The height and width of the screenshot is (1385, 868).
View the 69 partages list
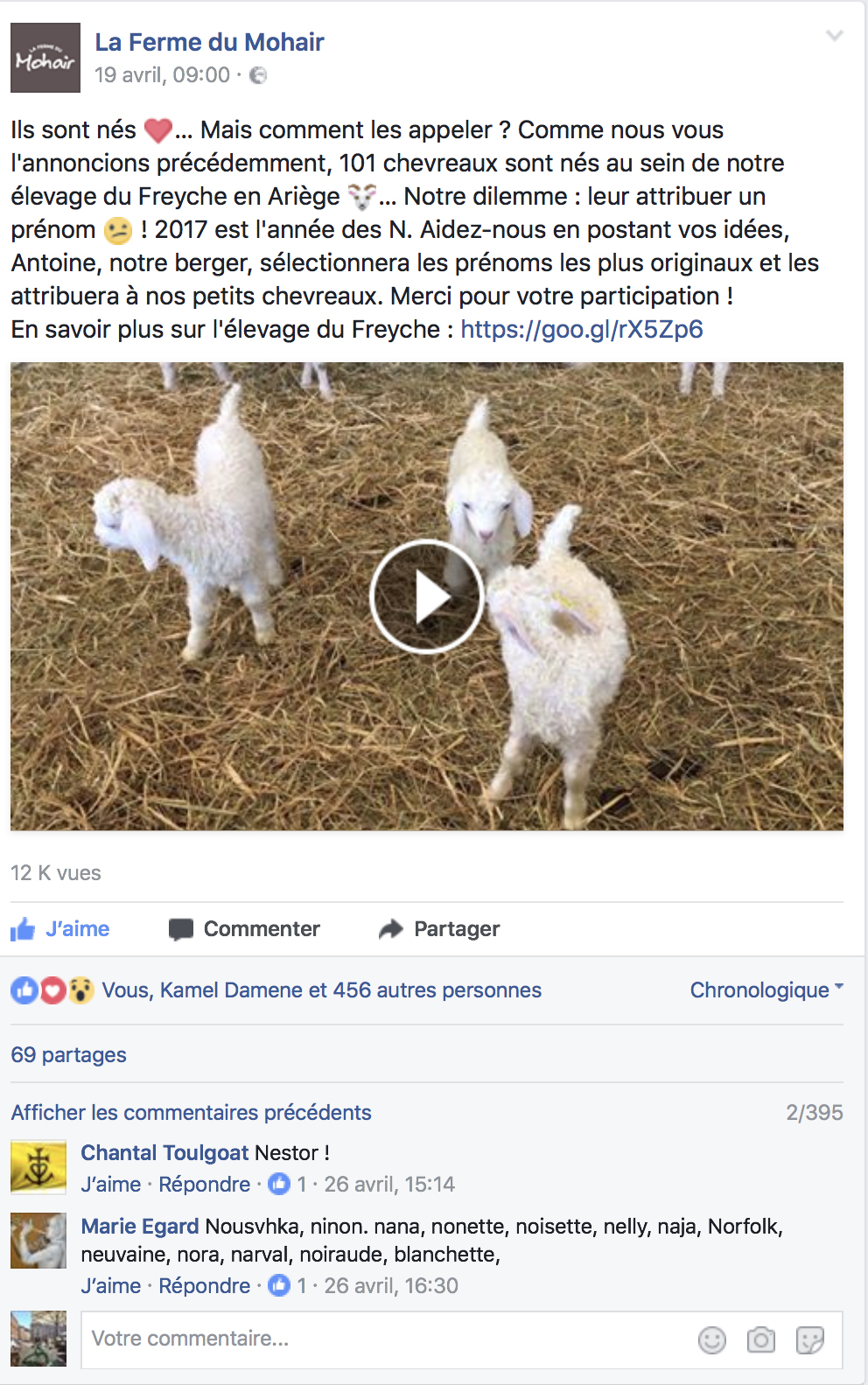pos(68,1054)
